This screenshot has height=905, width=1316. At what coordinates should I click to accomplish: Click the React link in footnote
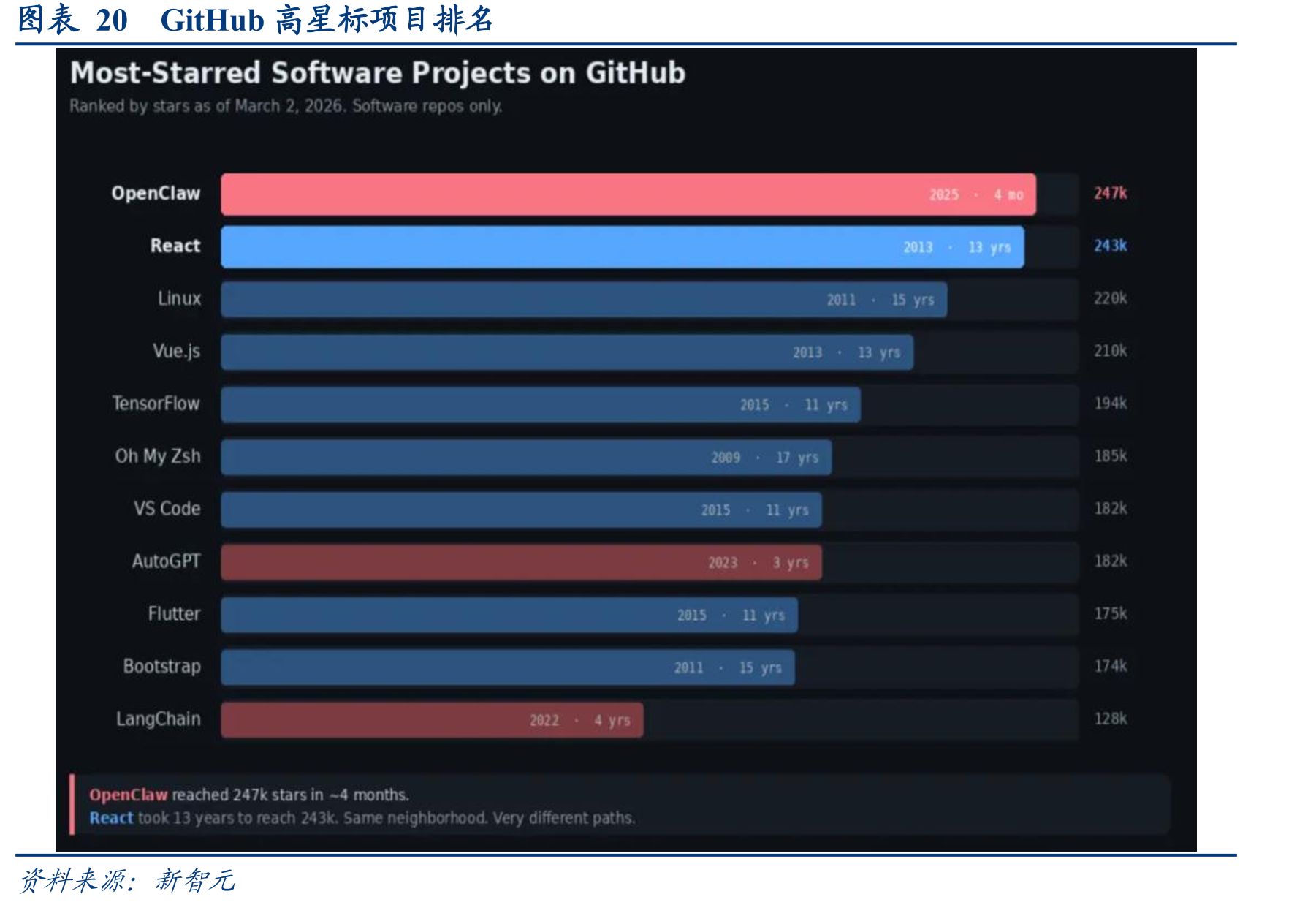coord(111,818)
